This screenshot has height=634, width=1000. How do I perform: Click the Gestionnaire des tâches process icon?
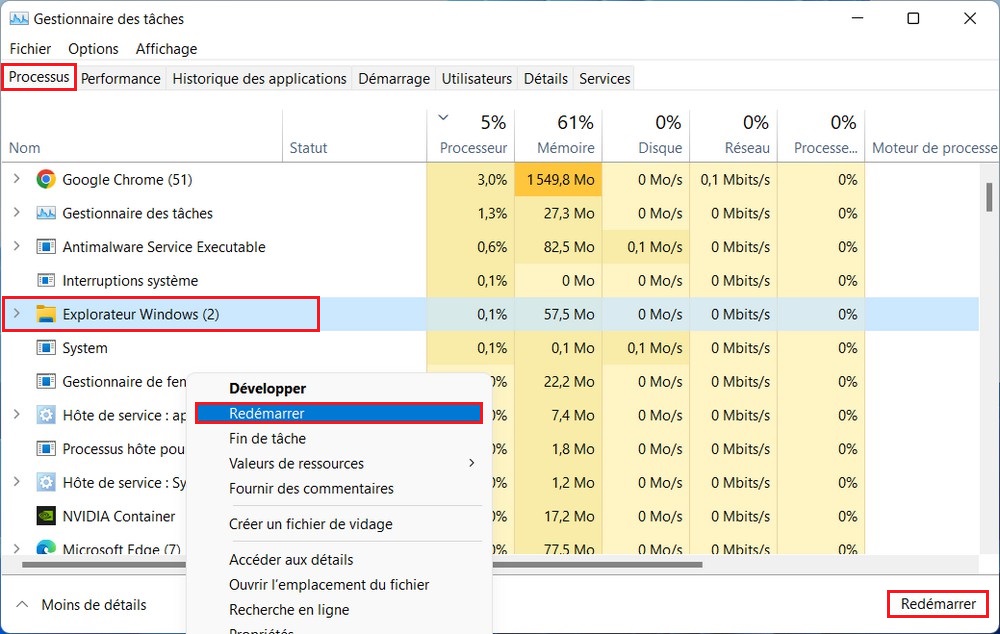coord(45,213)
